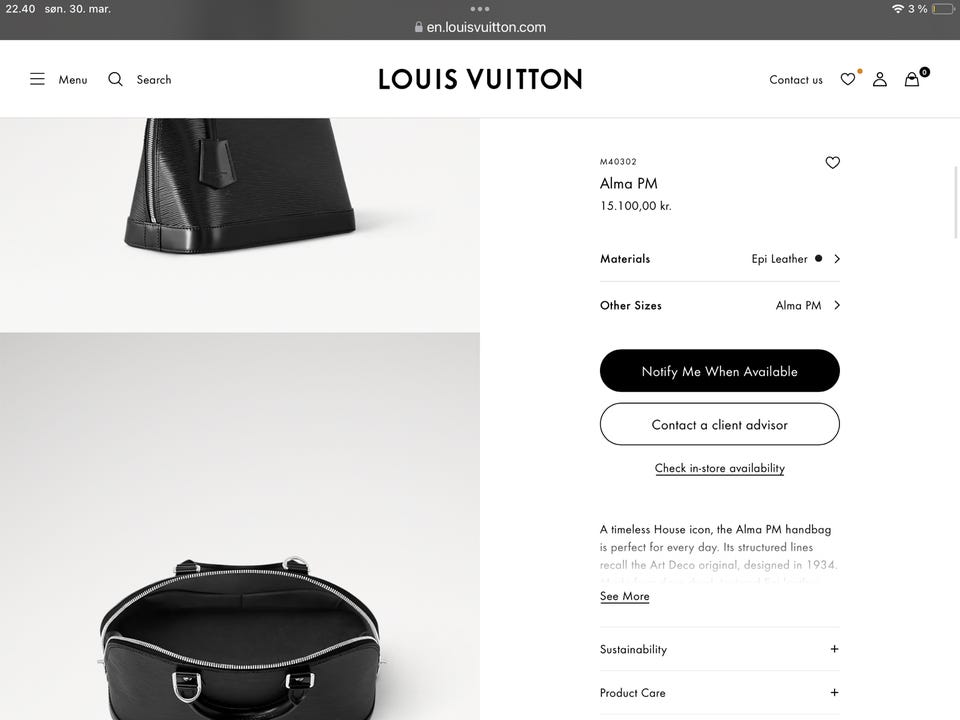The image size is (960, 720).
Task: Expand Other Sizes Alma PM chevron
Action: click(x=837, y=305)
